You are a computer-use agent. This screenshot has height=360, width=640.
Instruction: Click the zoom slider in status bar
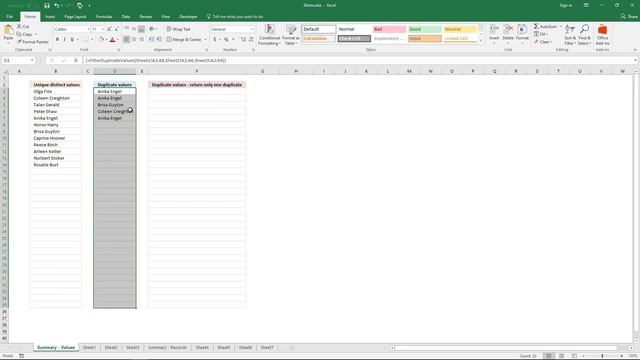click(x=602, y=356)
